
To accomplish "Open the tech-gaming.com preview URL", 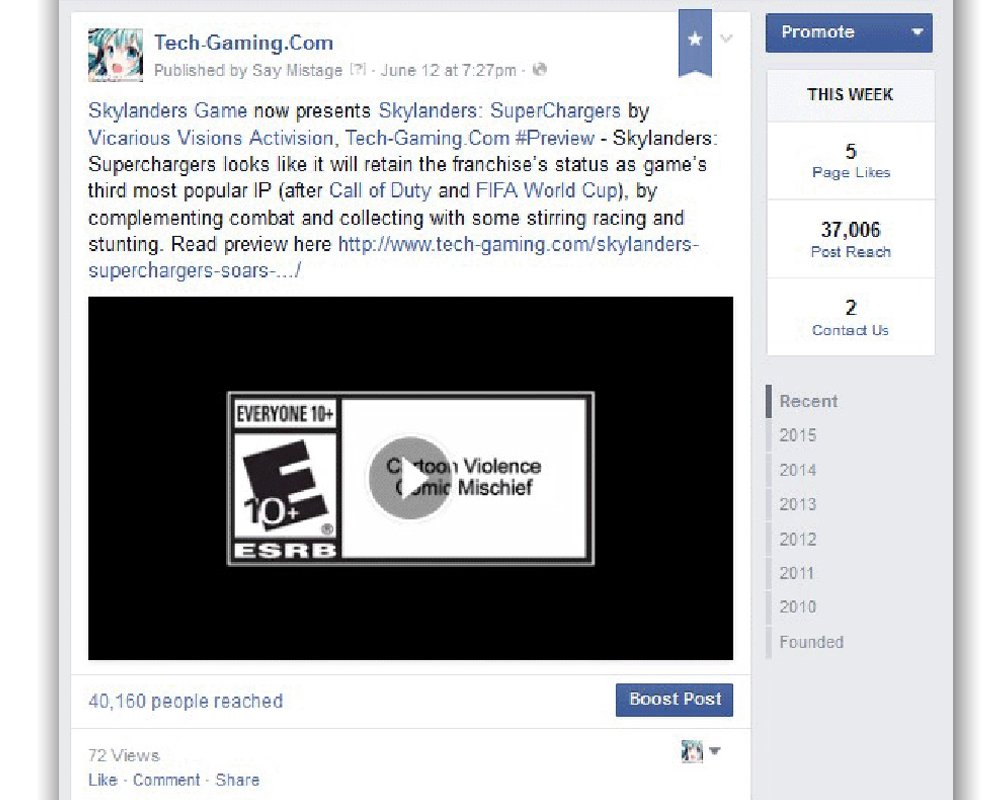I will [393, 257].
